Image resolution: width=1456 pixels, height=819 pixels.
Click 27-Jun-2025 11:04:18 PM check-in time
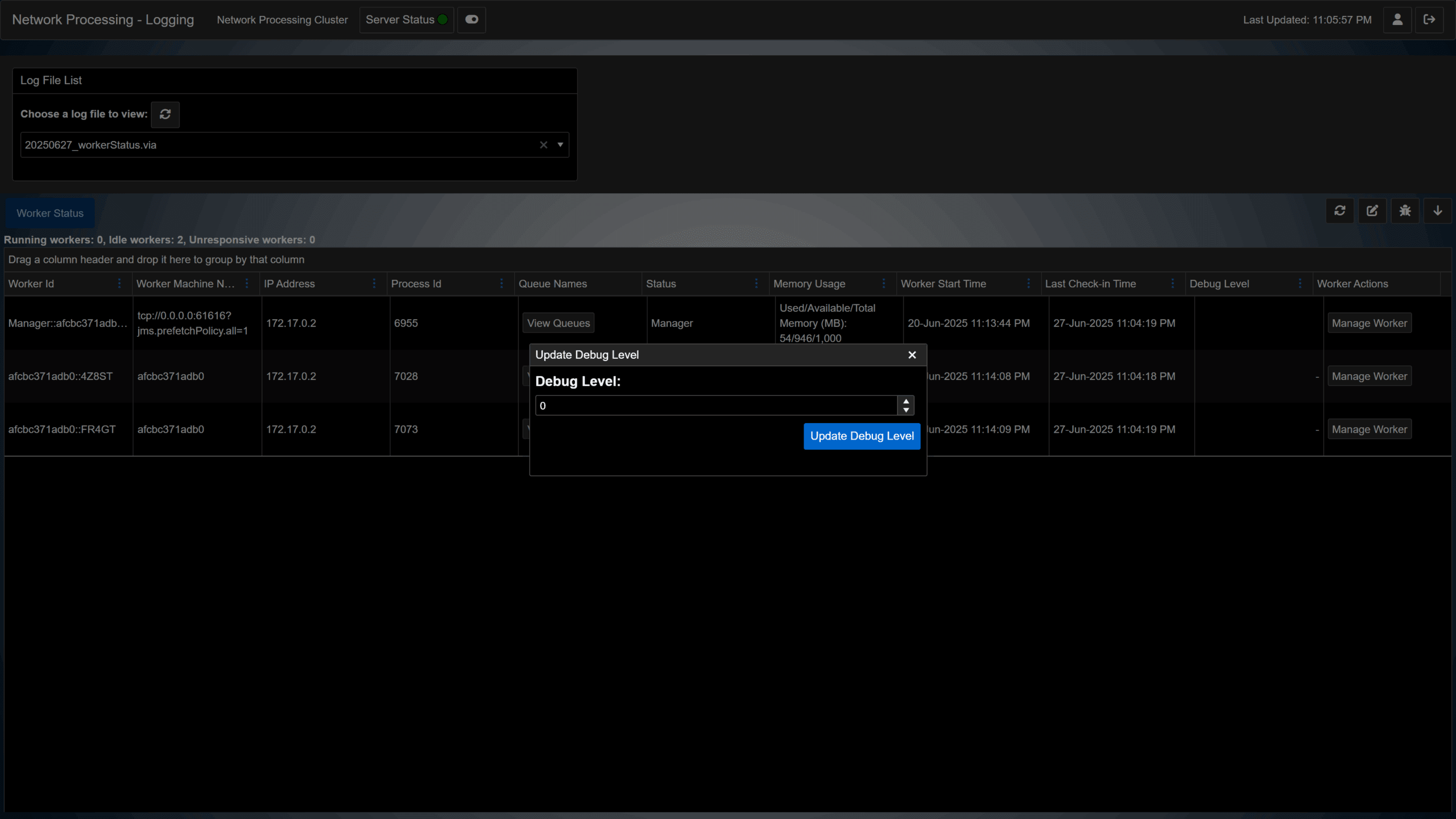coord(1114,376)
